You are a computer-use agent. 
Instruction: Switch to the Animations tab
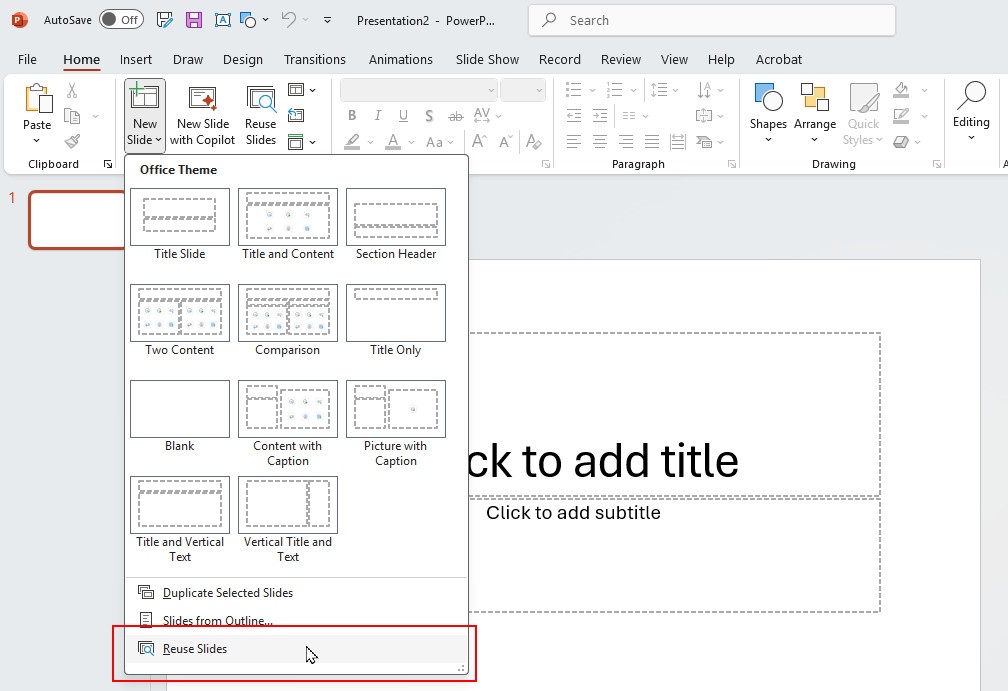(x=400, y=59)
